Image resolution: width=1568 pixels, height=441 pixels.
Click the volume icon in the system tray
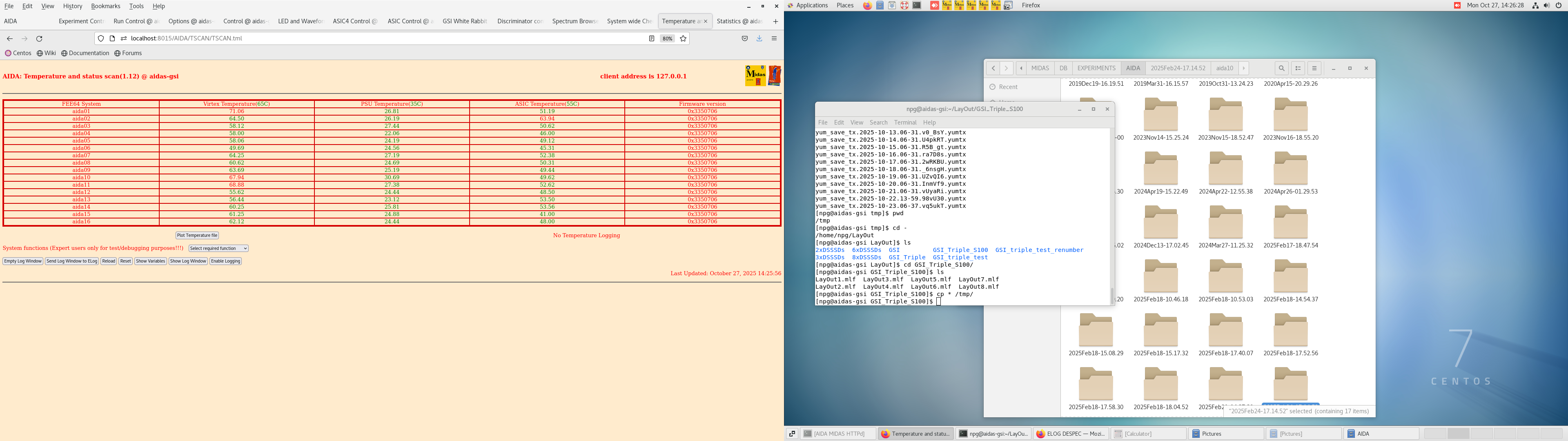coord(1546,5)
